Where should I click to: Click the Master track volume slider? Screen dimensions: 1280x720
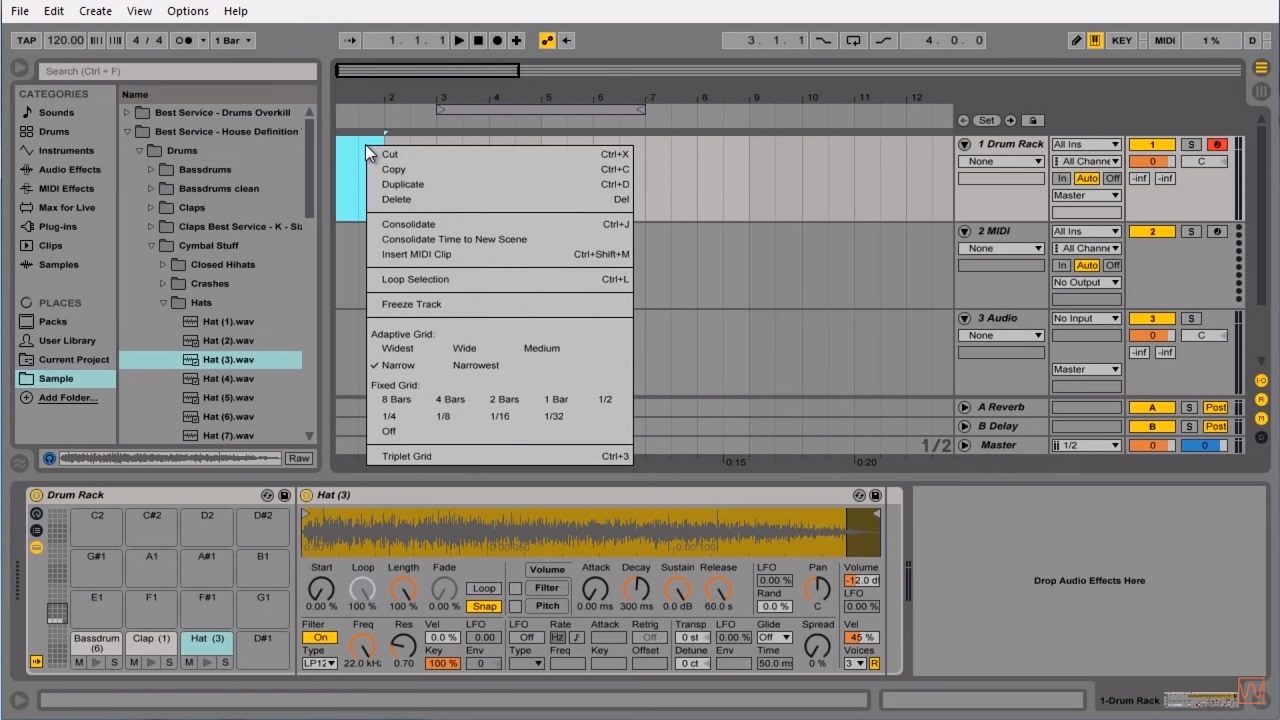click(1151, 445)
